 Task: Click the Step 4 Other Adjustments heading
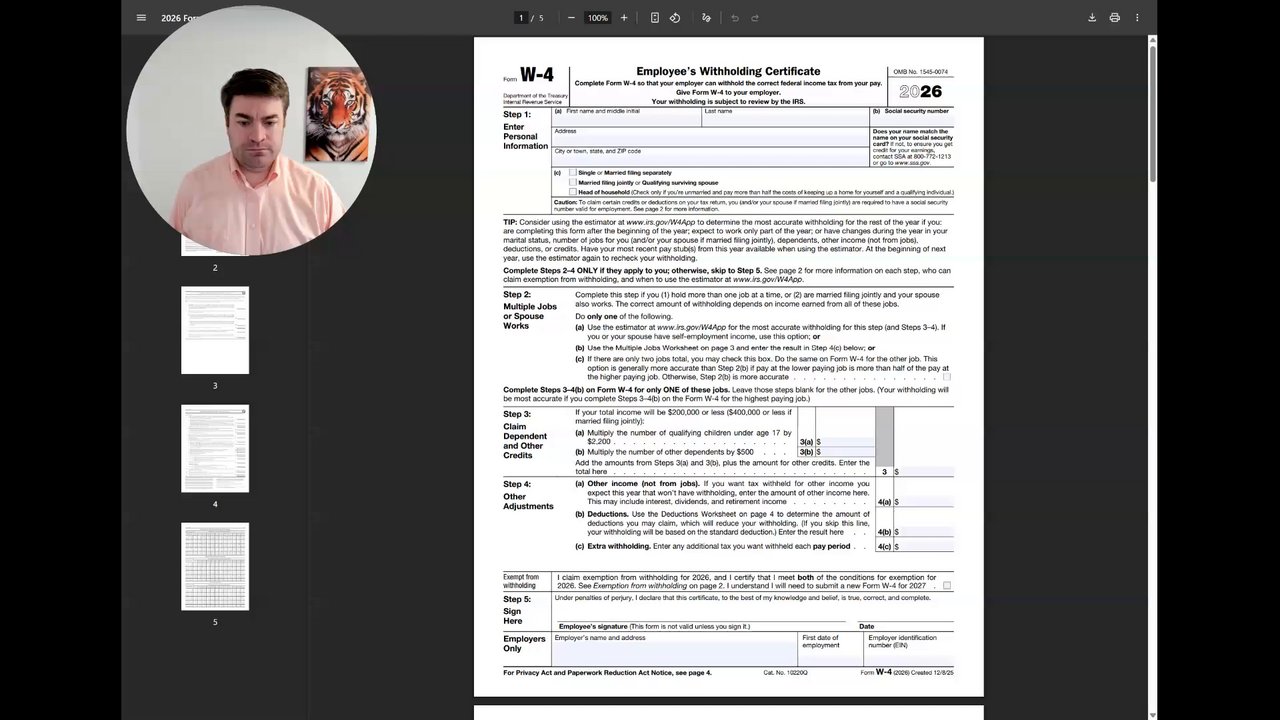(528, 495)
